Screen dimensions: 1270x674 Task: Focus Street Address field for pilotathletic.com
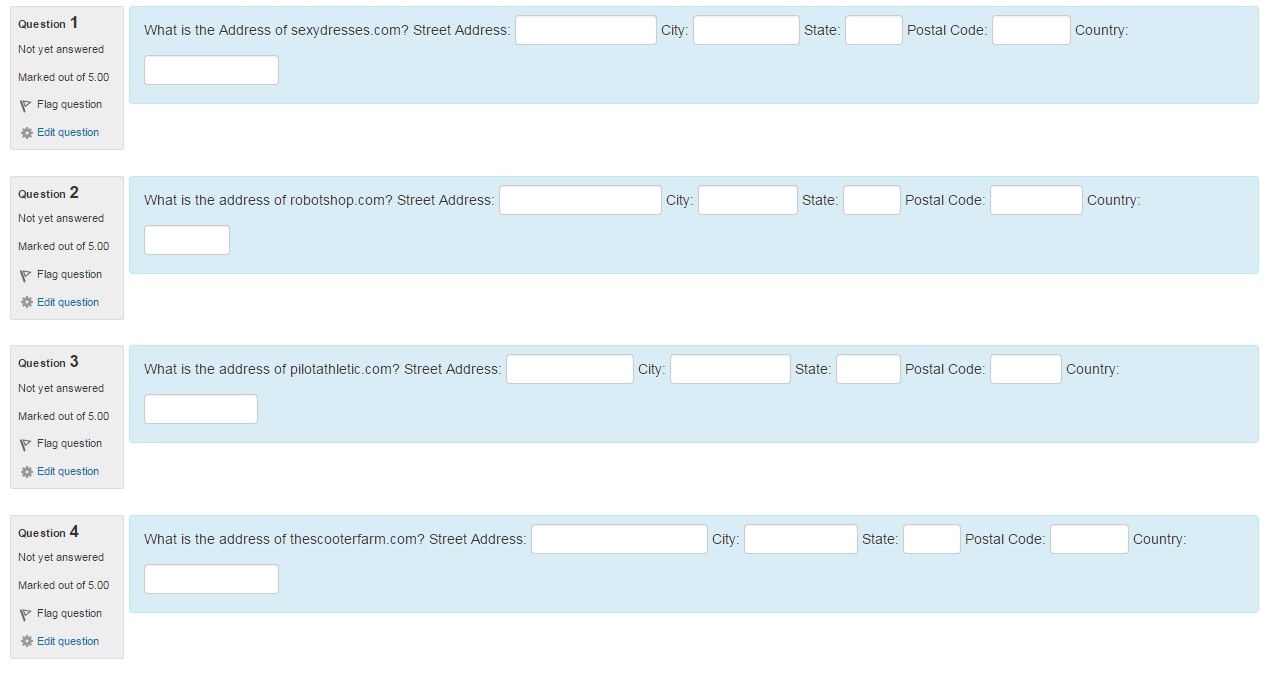point(570,369)
